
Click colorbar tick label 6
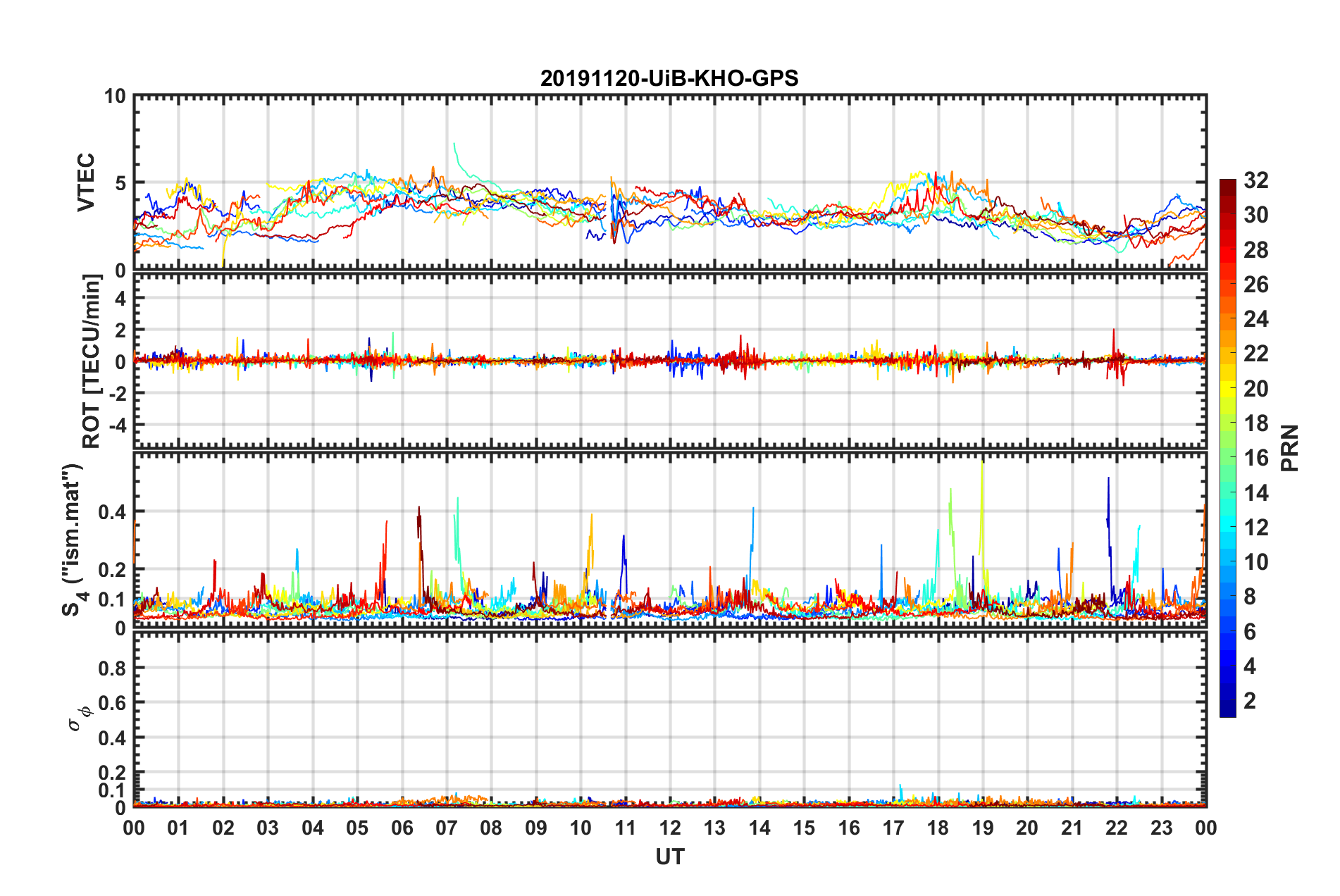1250,632
